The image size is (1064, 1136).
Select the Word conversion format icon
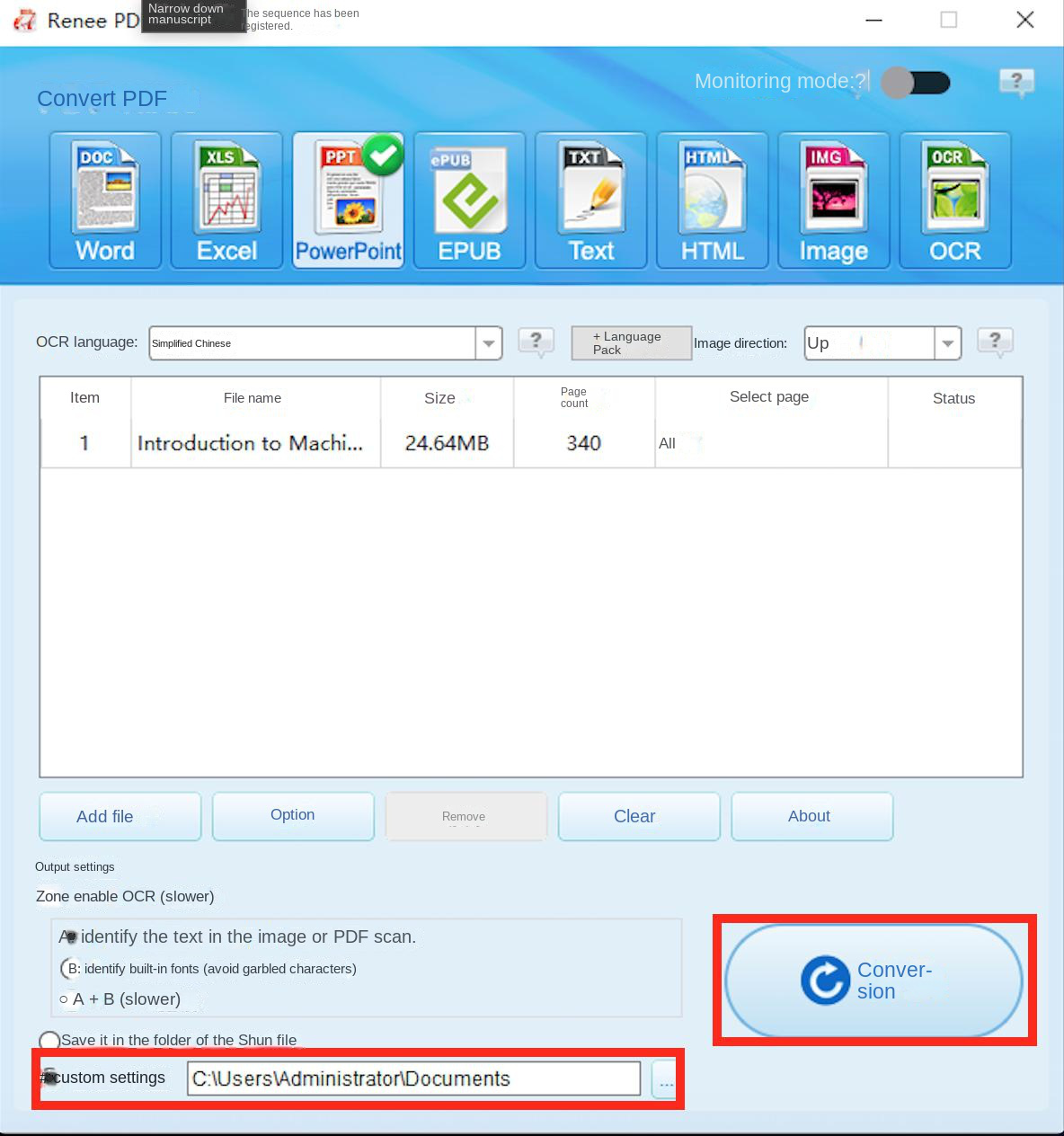[104, 200]
